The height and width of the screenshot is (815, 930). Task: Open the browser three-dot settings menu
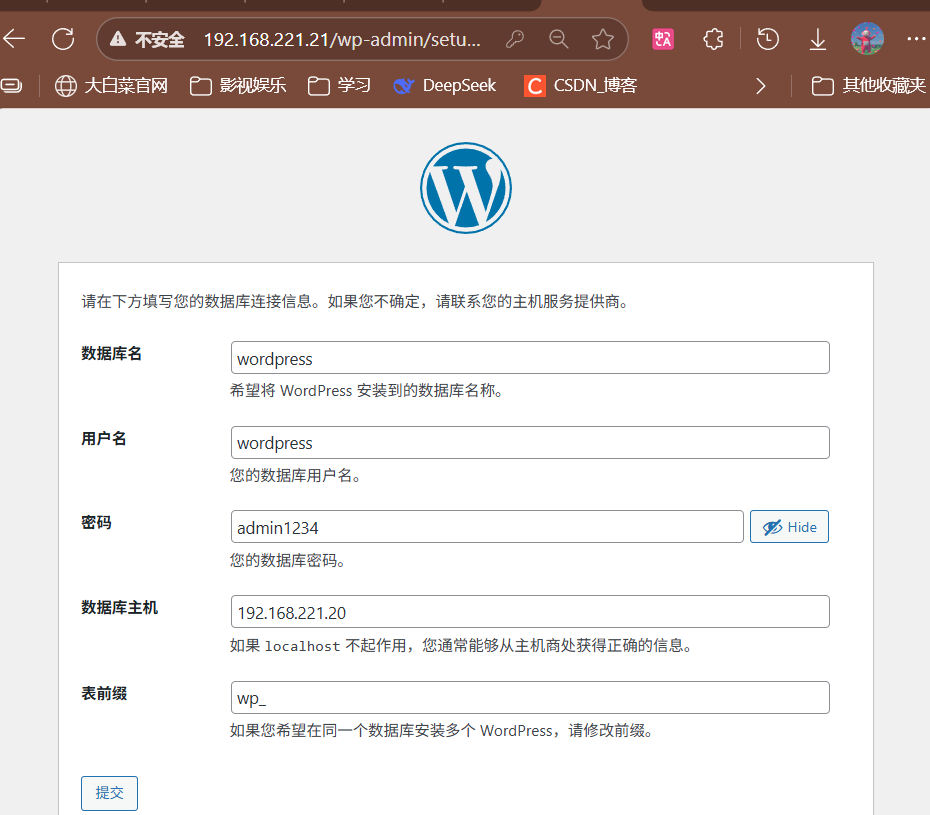click(916, 39)
